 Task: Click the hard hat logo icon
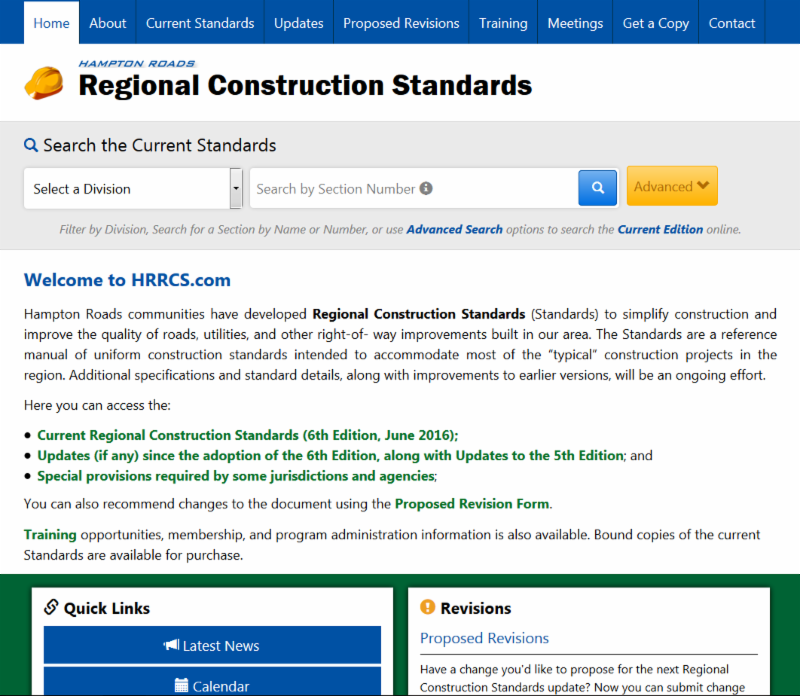click(44, 83)
